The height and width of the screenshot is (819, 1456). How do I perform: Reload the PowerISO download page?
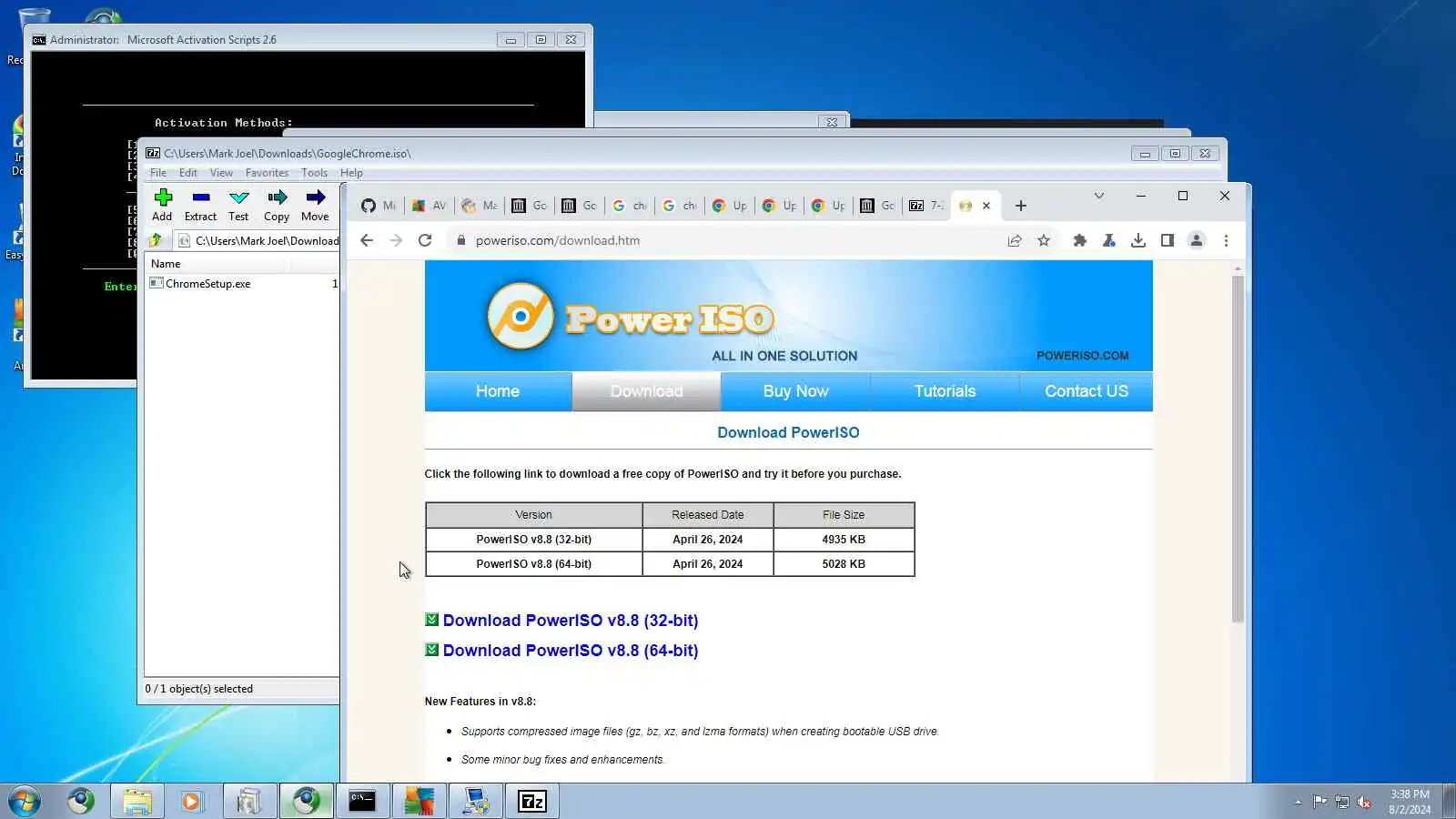point(425,240)
